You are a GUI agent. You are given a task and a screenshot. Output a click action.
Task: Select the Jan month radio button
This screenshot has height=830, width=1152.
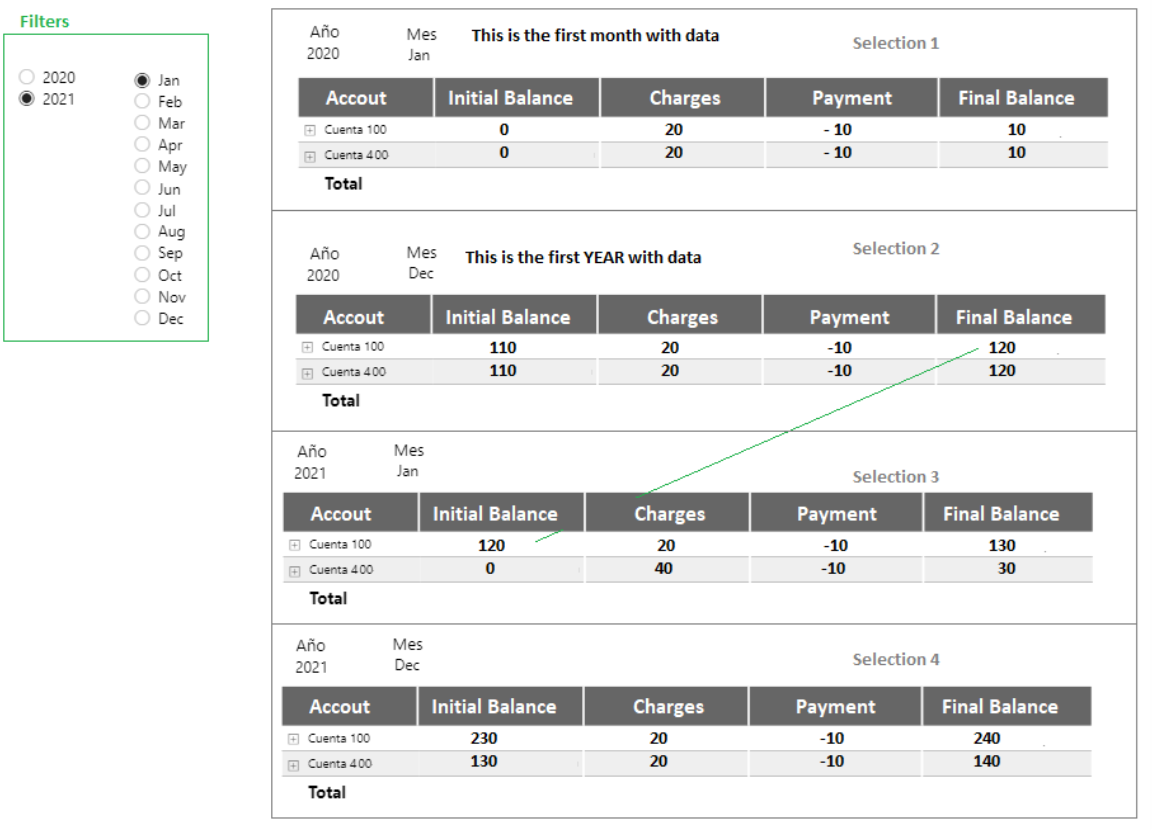pos(143,80)
